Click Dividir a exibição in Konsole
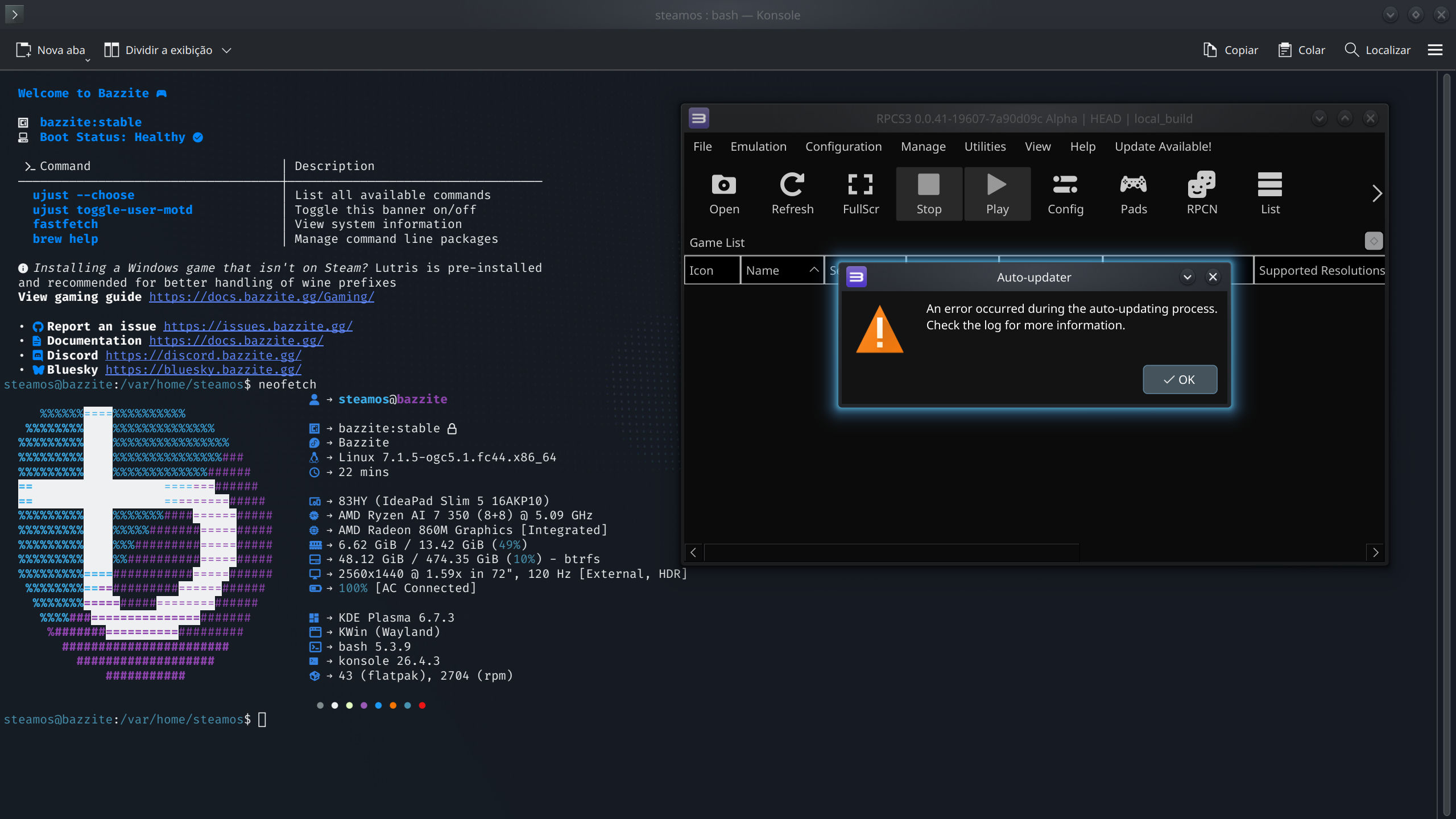The height and width of the screenshot is (819, 1456). tap(158, 50)
